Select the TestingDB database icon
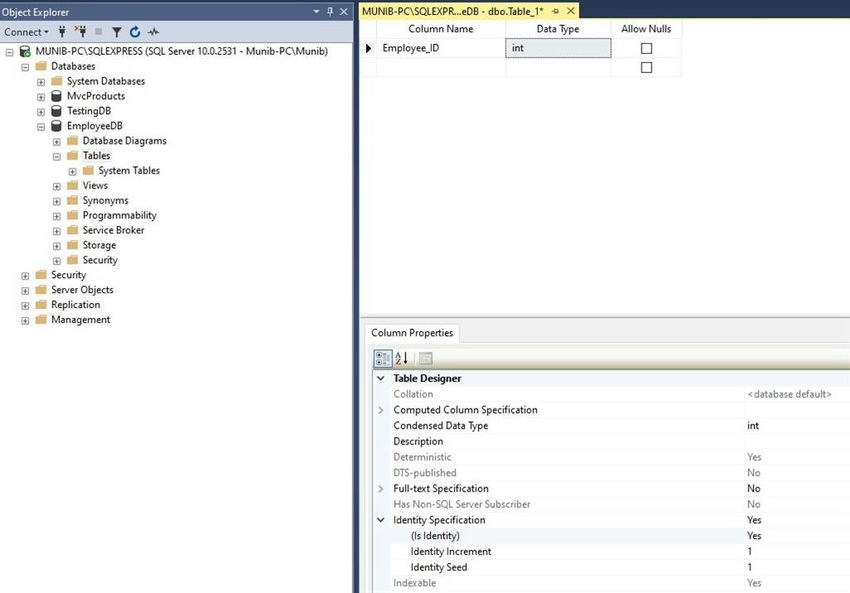850x593 pixels. (x=56, y=111)
